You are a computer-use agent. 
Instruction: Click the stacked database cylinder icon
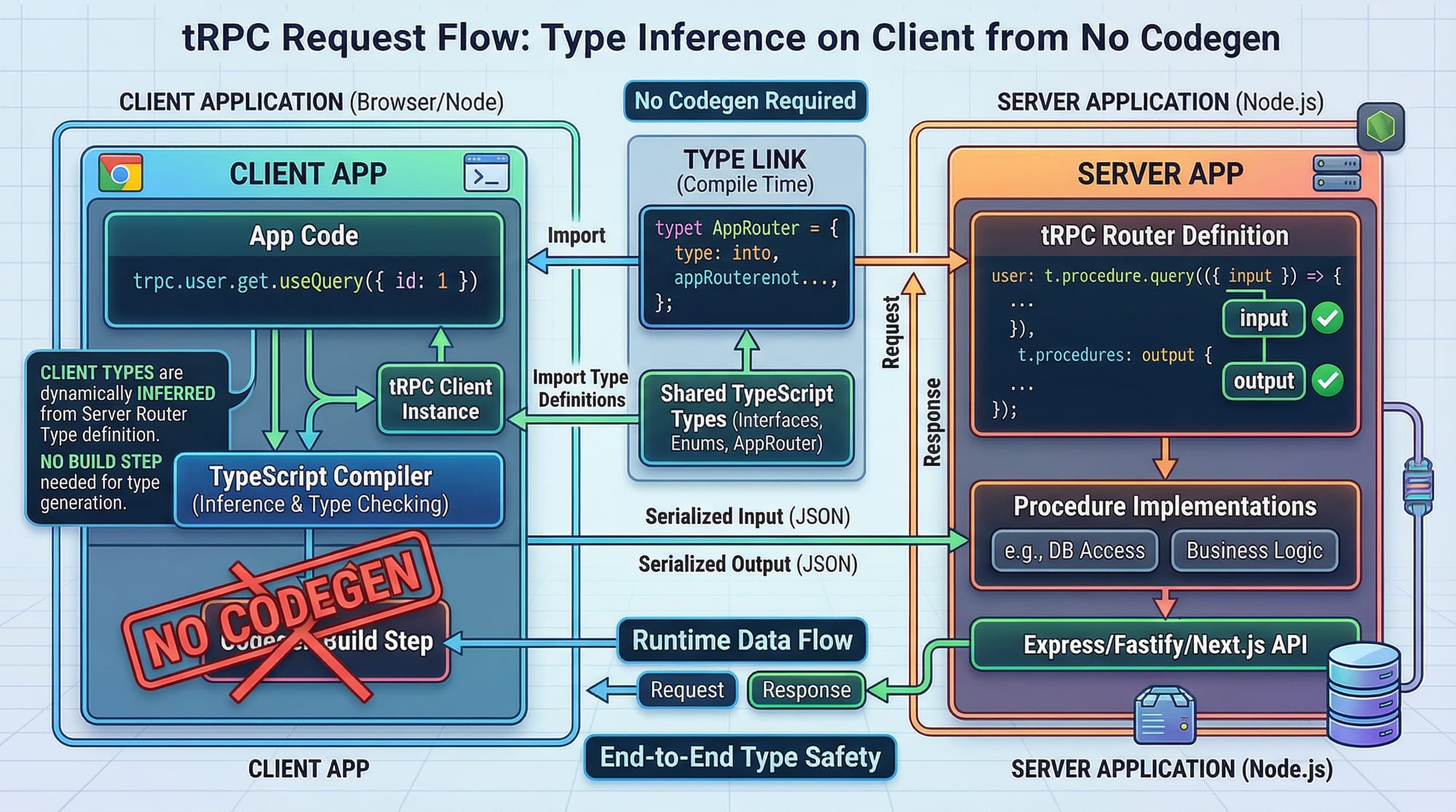point(1364,693)
